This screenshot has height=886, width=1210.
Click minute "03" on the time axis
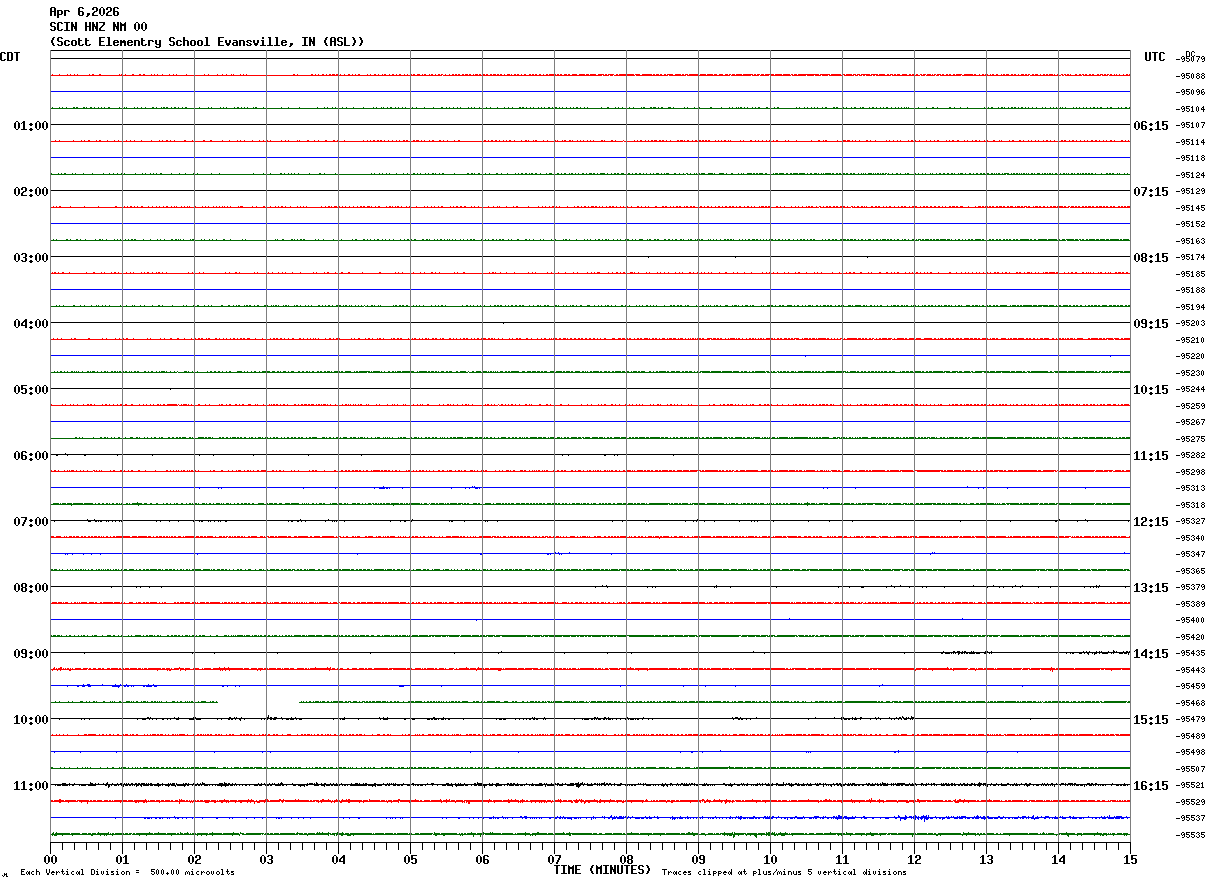point(266,860)
